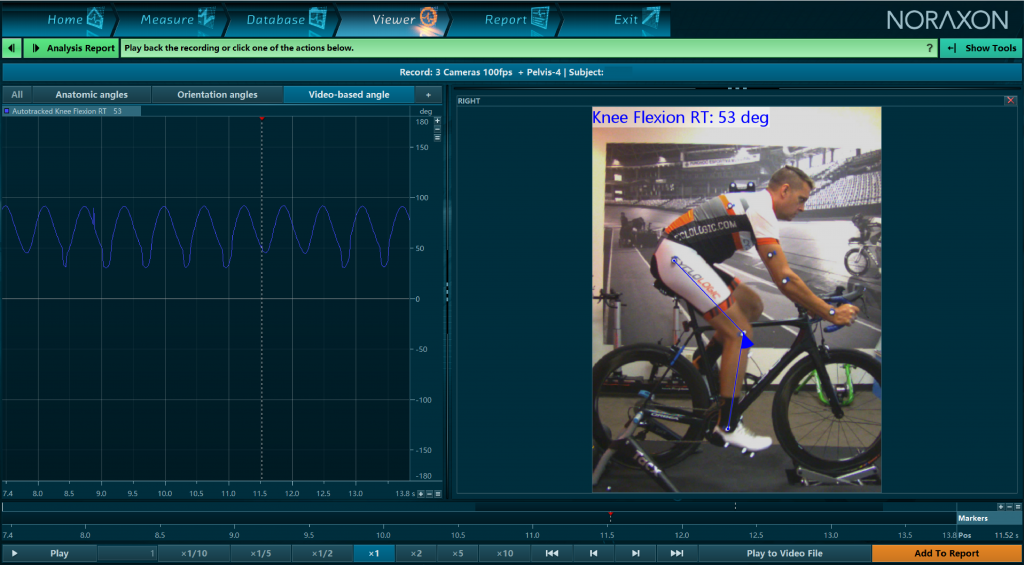This screenshot has height=565, width=1024.
Task: Zoom in the graph's vertical axis
Action: [x=438, y=121]
